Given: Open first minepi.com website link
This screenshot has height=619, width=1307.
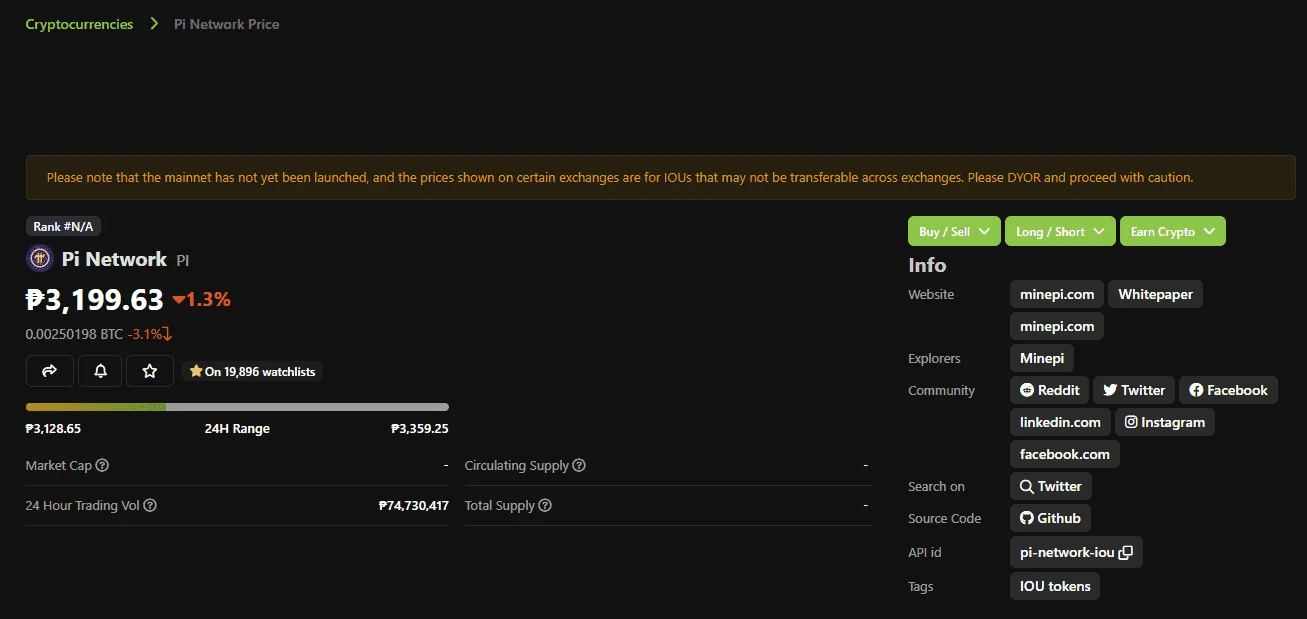Looking at the screenshot, I should 1057,294.
